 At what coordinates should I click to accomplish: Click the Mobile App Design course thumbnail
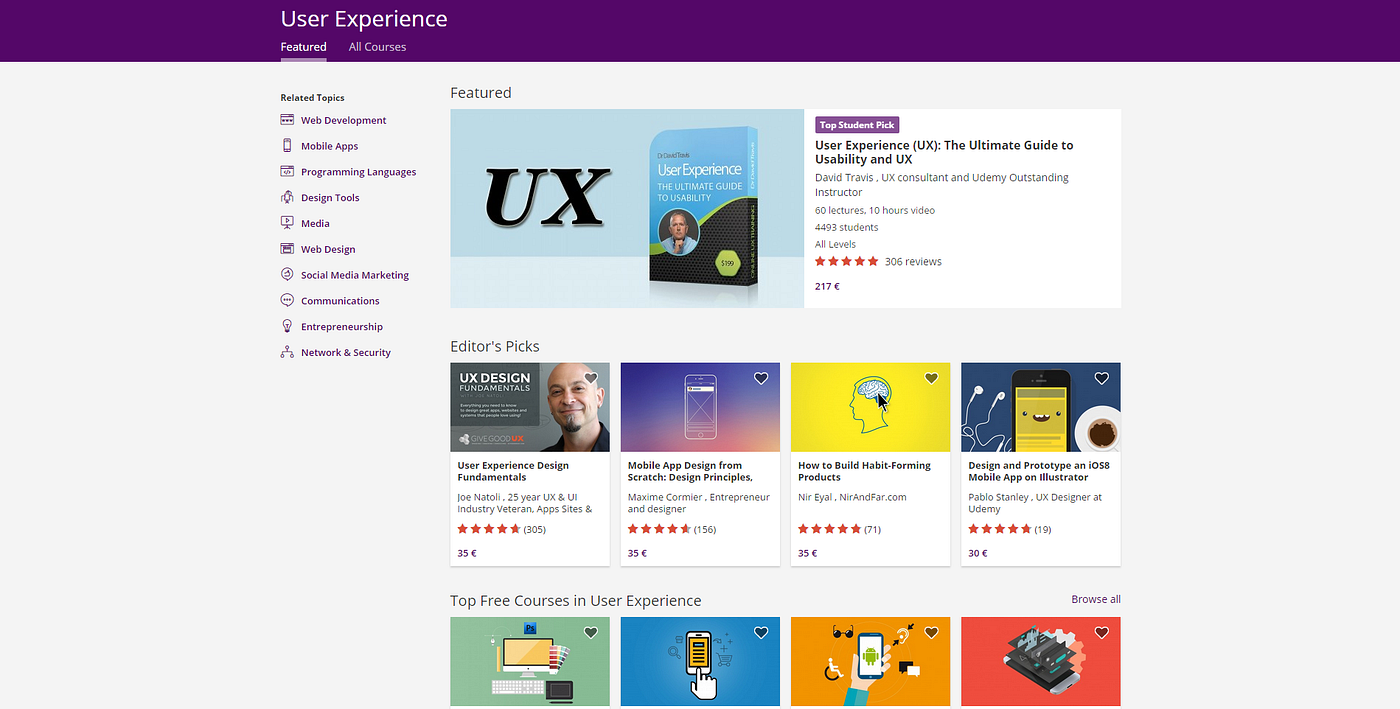[700, 407]
